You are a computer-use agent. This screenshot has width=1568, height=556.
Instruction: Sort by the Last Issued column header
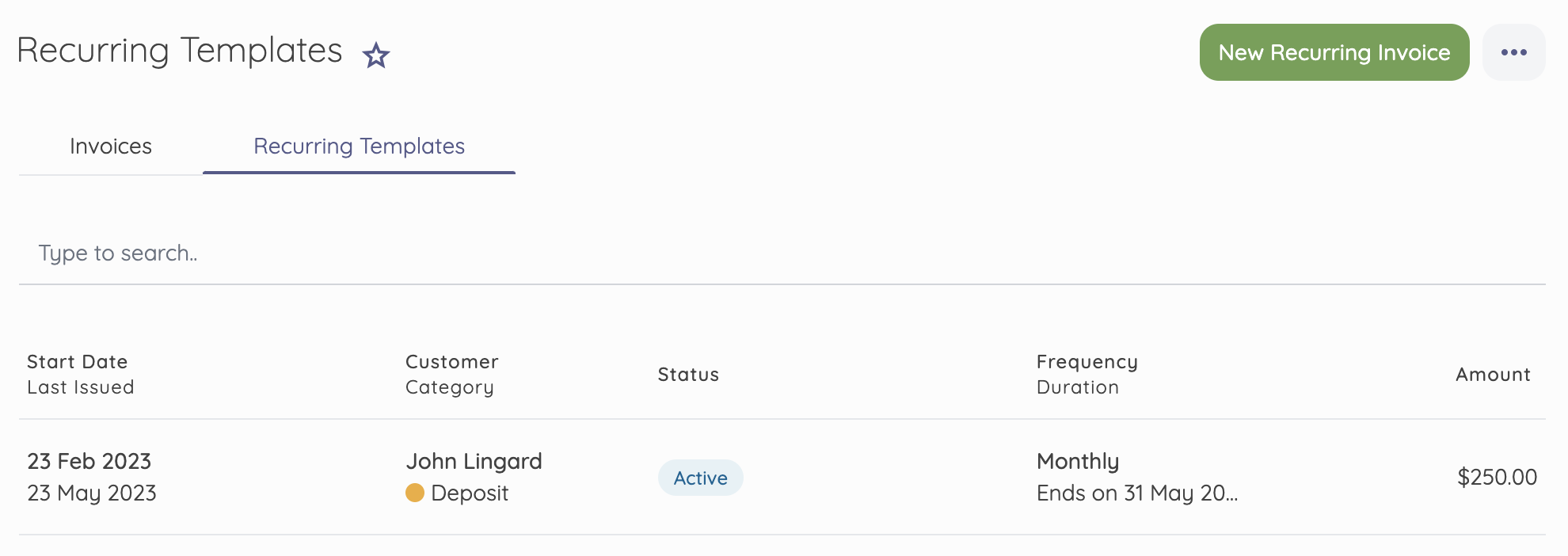[81, 387]
